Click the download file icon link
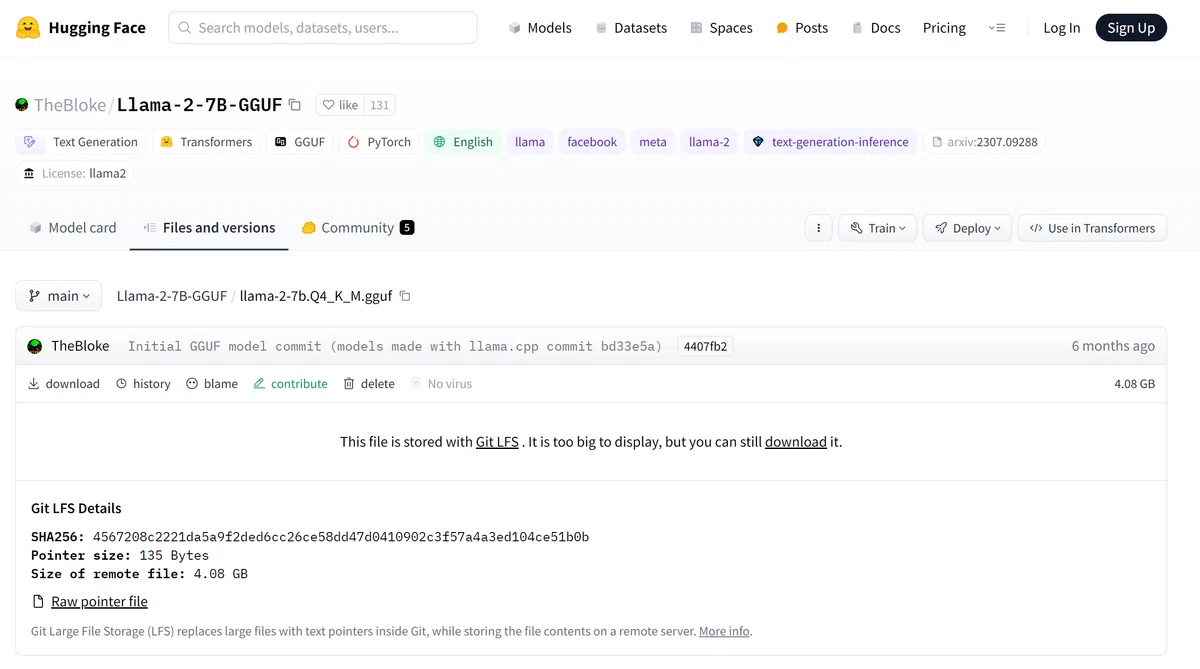Viewport: 1200px width, 669px height. 64,384
